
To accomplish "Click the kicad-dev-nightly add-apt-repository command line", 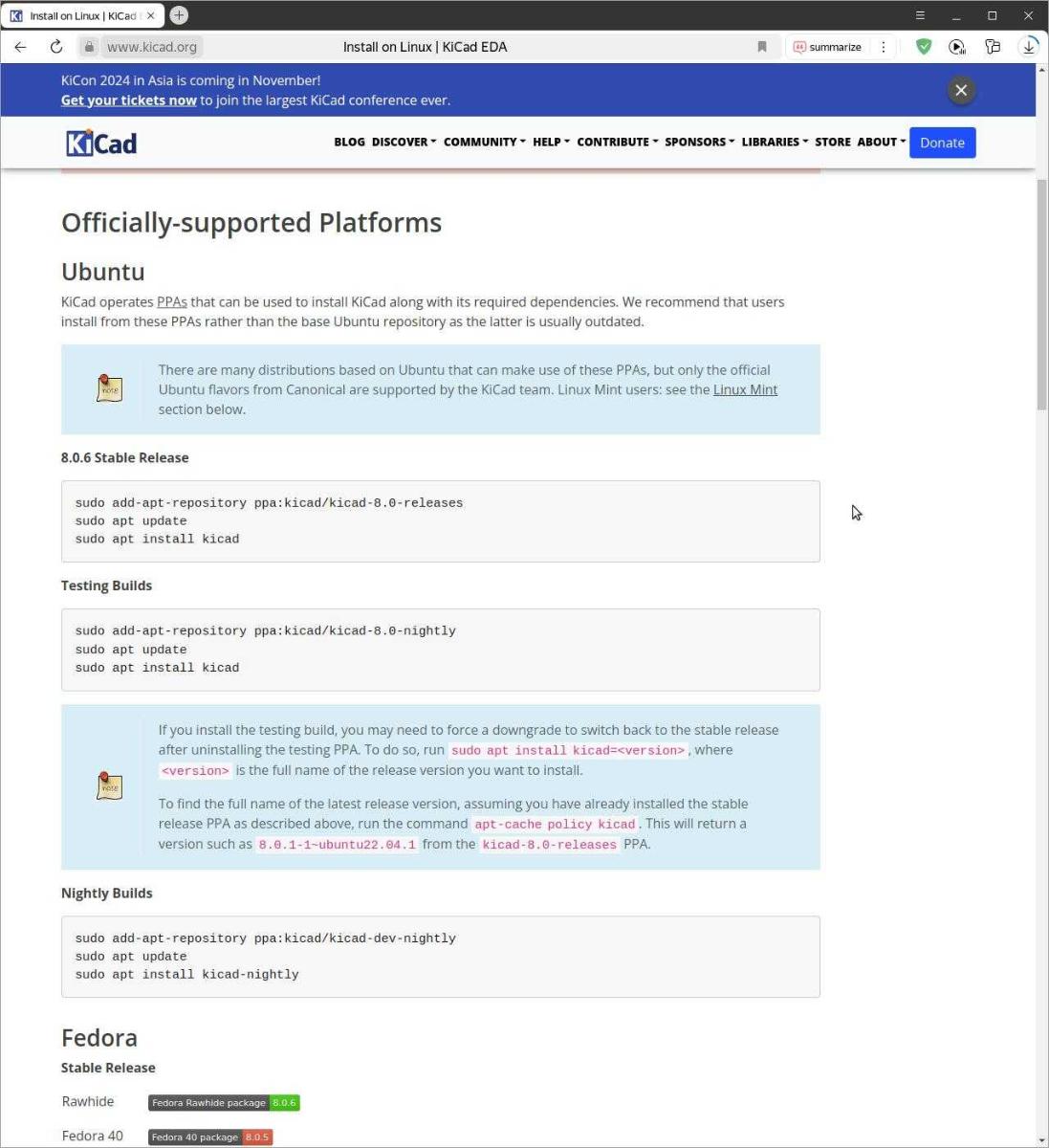I will 266,938.
